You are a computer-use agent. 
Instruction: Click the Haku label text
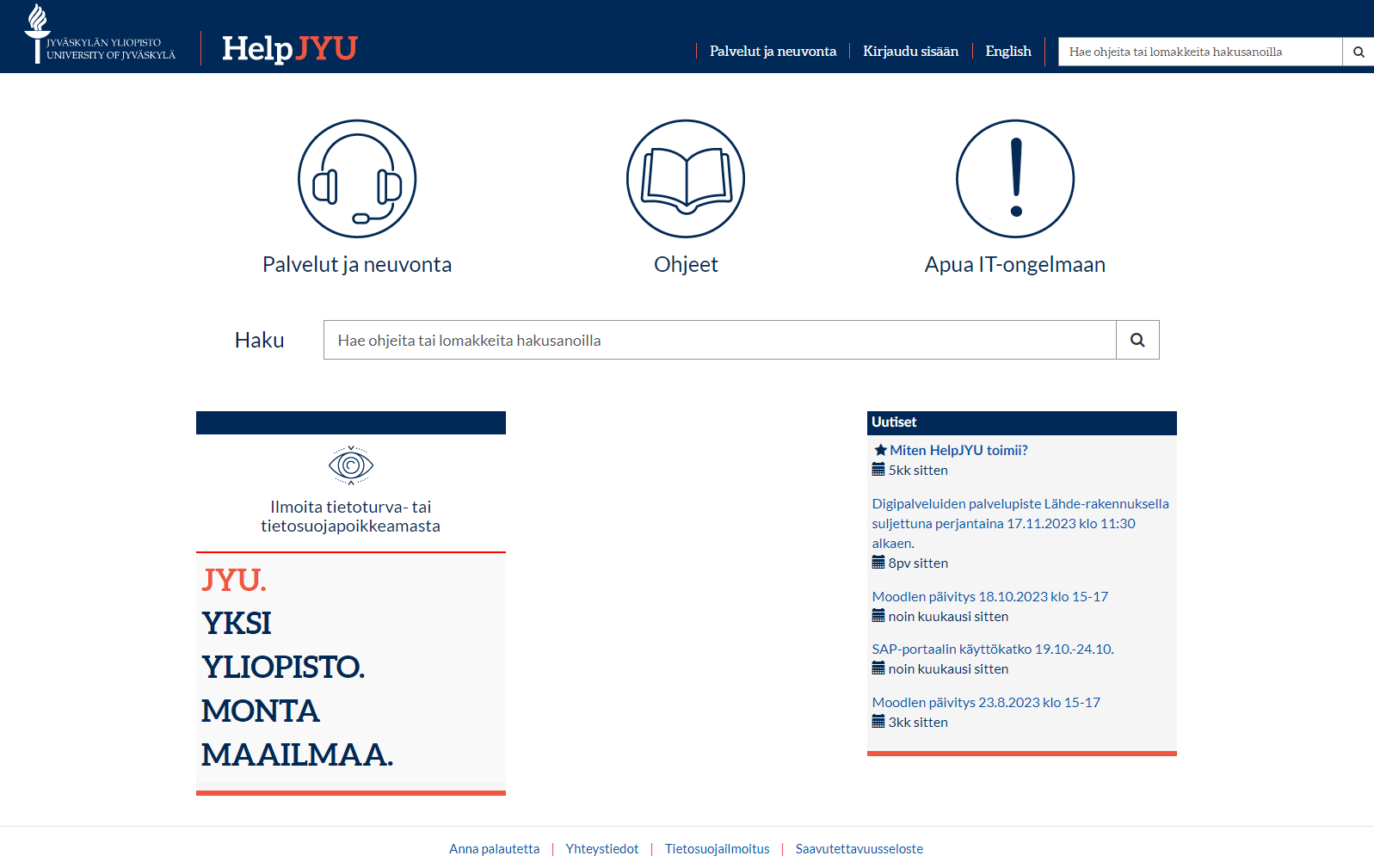259,340
